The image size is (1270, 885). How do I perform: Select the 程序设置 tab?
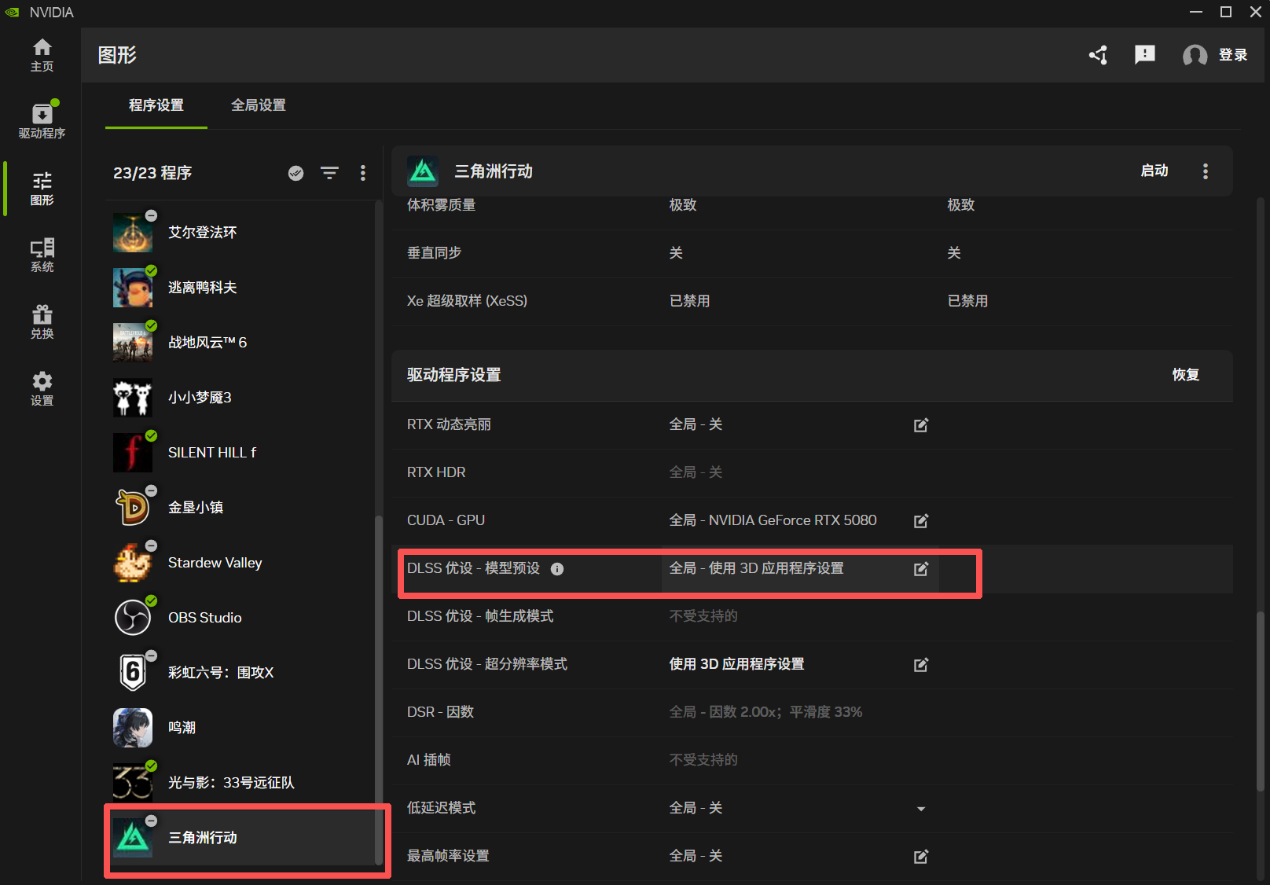[155, 104]
